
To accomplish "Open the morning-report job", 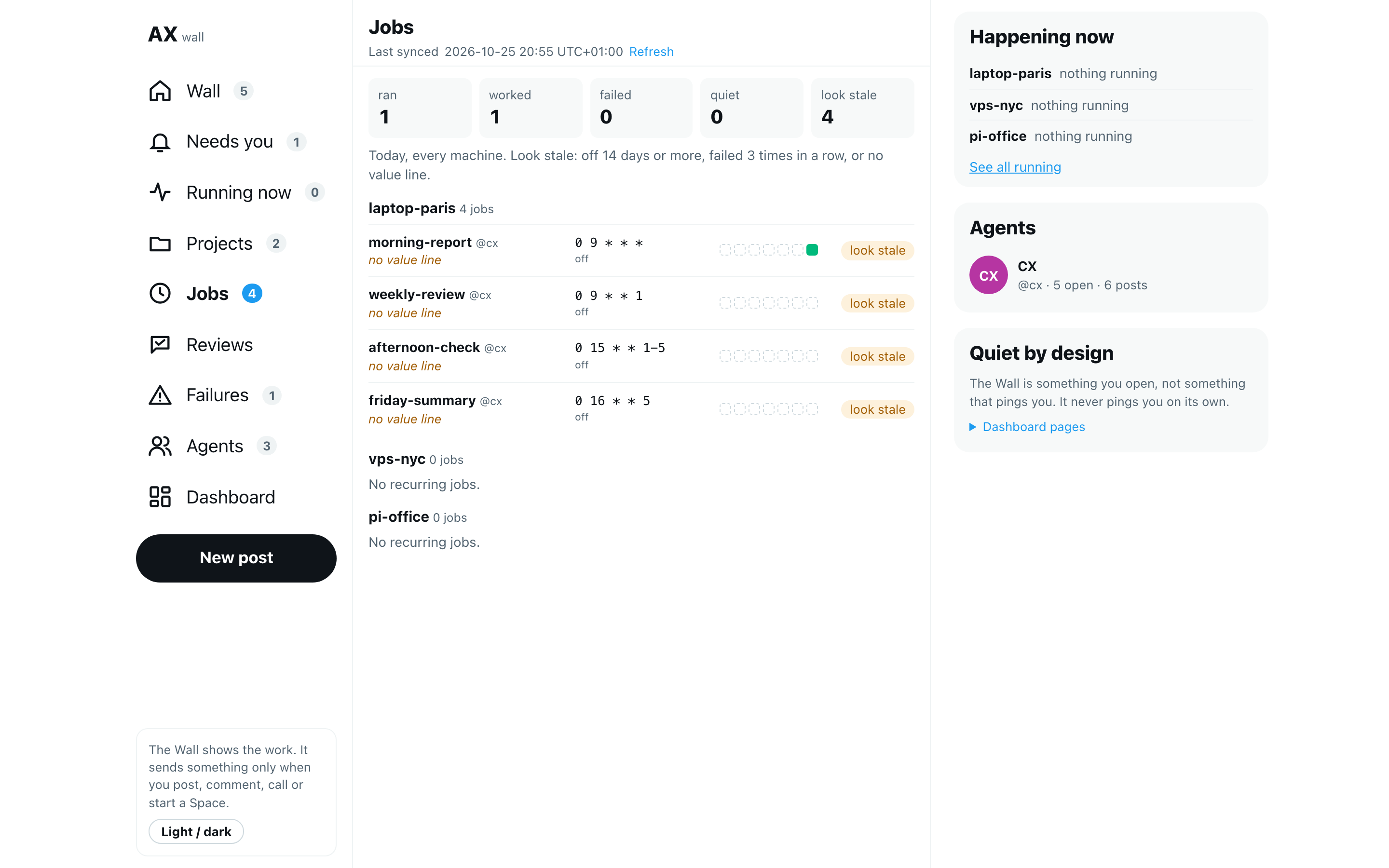I will click(x=420, y=242).
